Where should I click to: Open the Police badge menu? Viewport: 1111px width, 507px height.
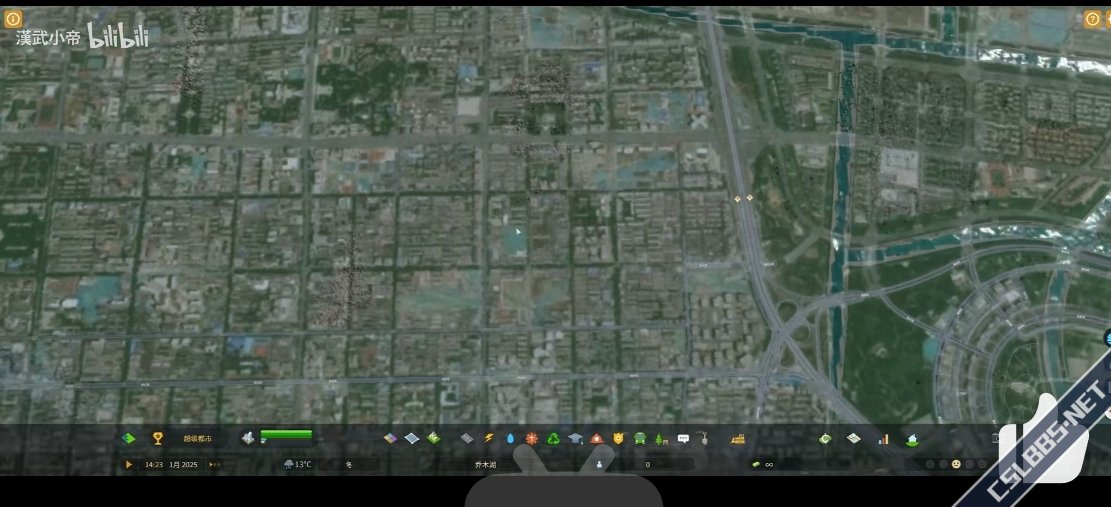tap(619, 438)
